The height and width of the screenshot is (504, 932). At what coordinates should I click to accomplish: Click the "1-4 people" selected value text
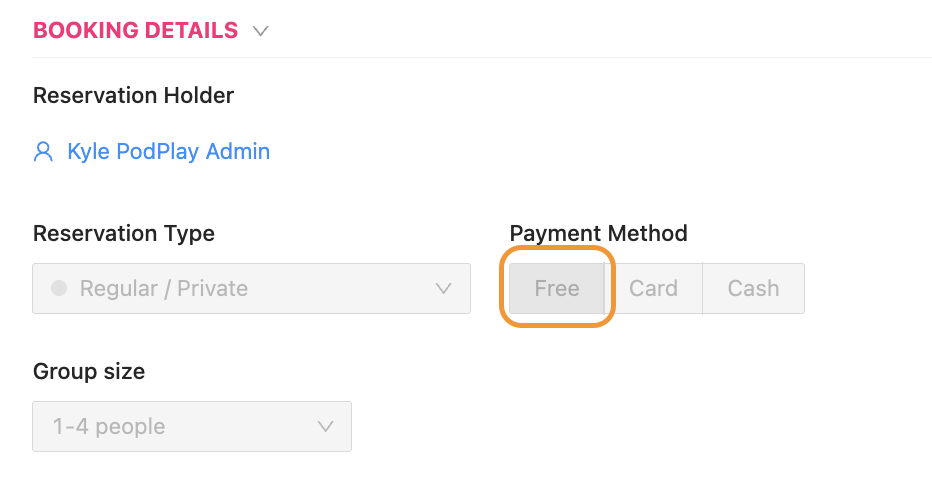pos(109,426)
